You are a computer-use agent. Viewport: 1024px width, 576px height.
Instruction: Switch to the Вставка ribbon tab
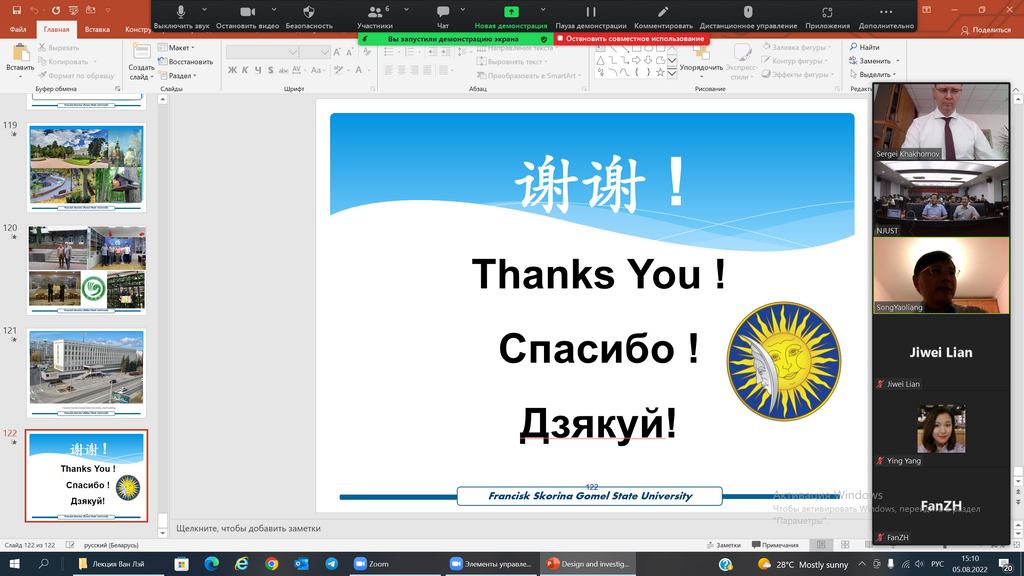tap(97, 29)
